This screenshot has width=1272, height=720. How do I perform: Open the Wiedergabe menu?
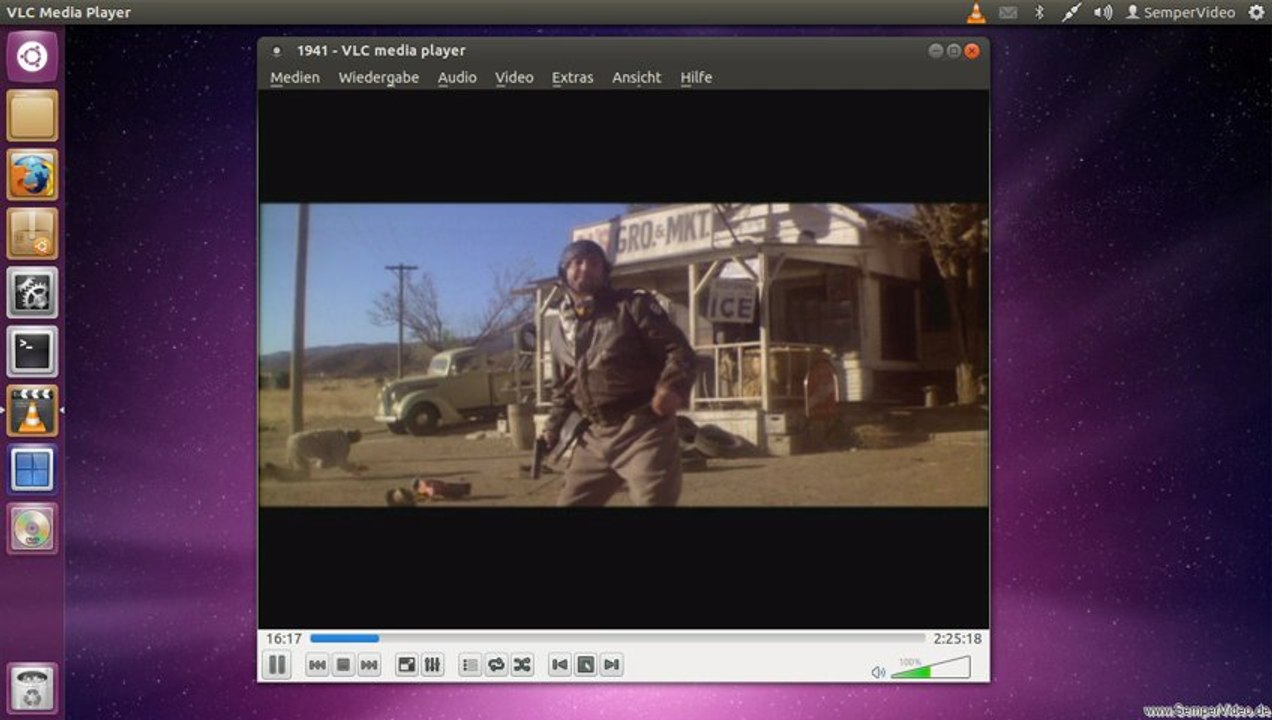379,77
